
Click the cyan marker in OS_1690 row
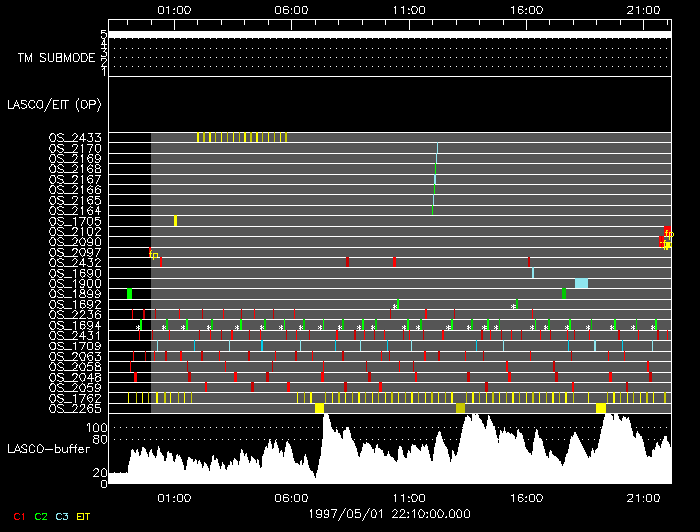coord(533,273)
